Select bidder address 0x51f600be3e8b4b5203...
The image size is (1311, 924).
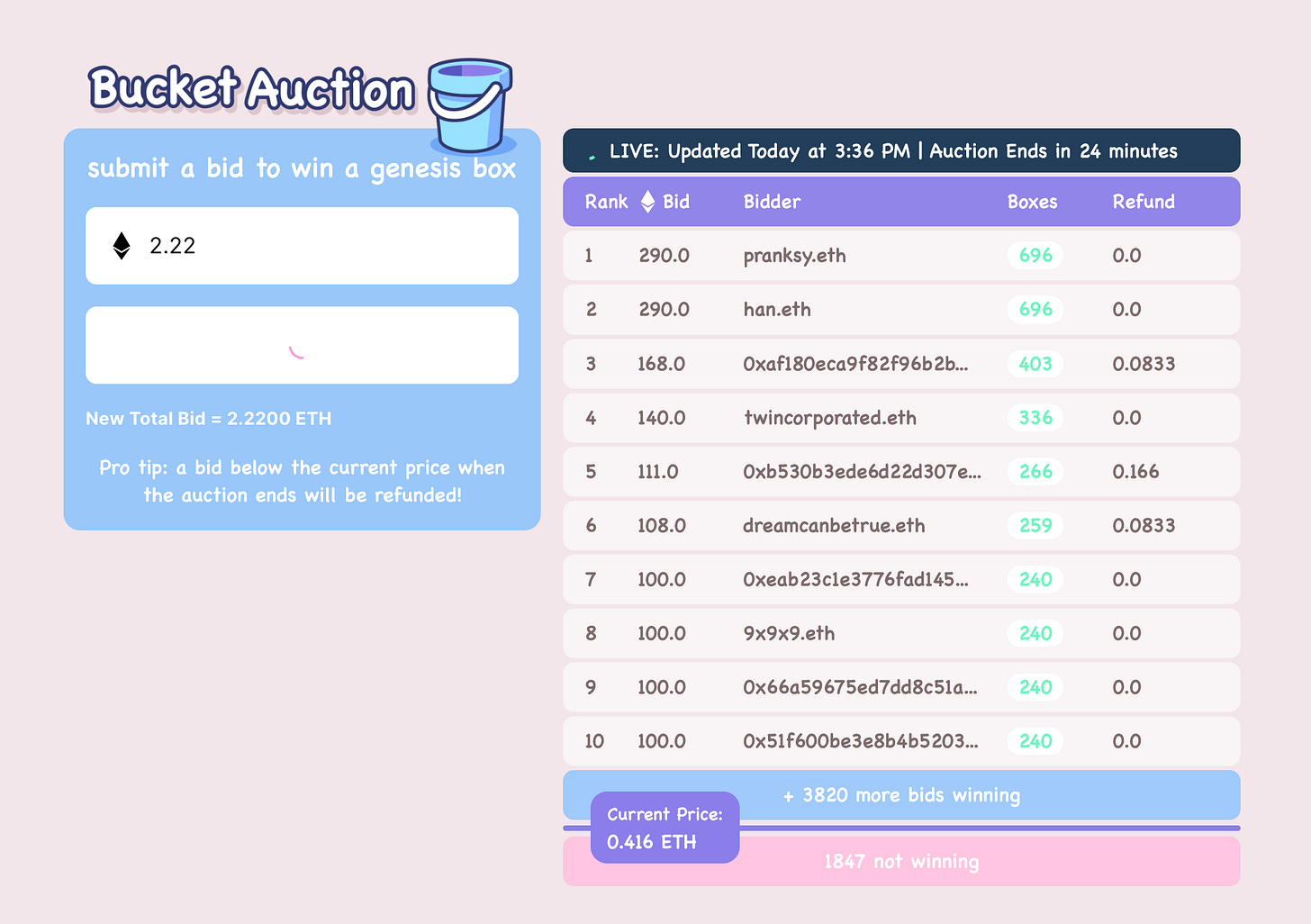[860, 742]
